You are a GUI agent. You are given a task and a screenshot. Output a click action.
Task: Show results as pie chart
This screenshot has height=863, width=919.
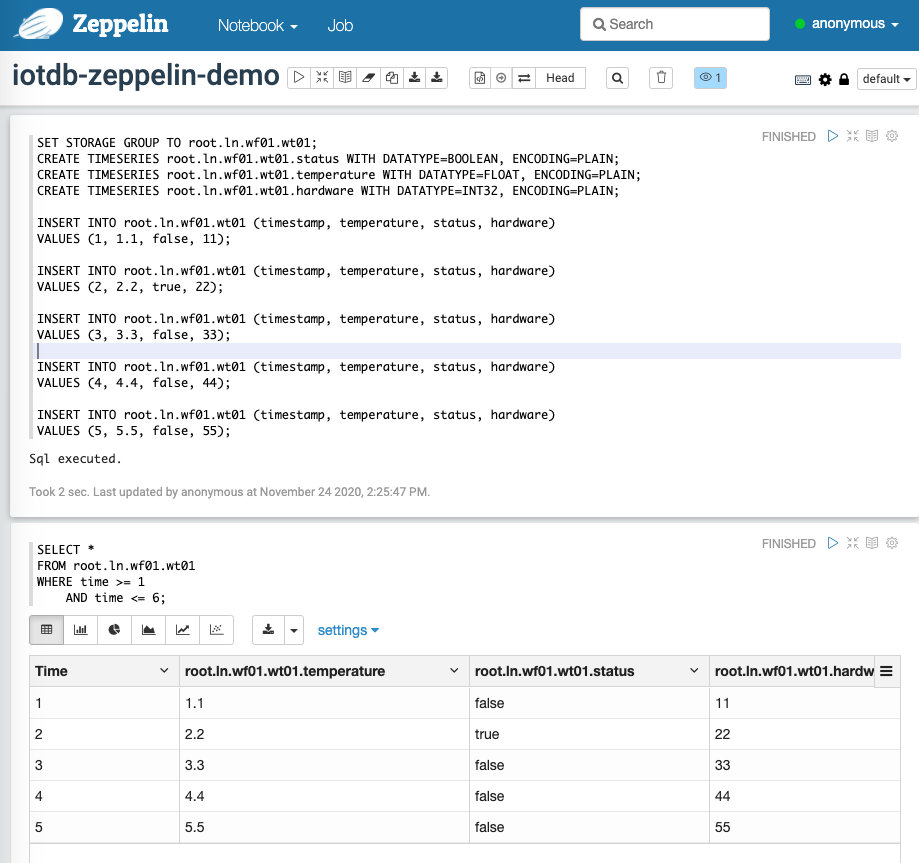click(114, 629)
